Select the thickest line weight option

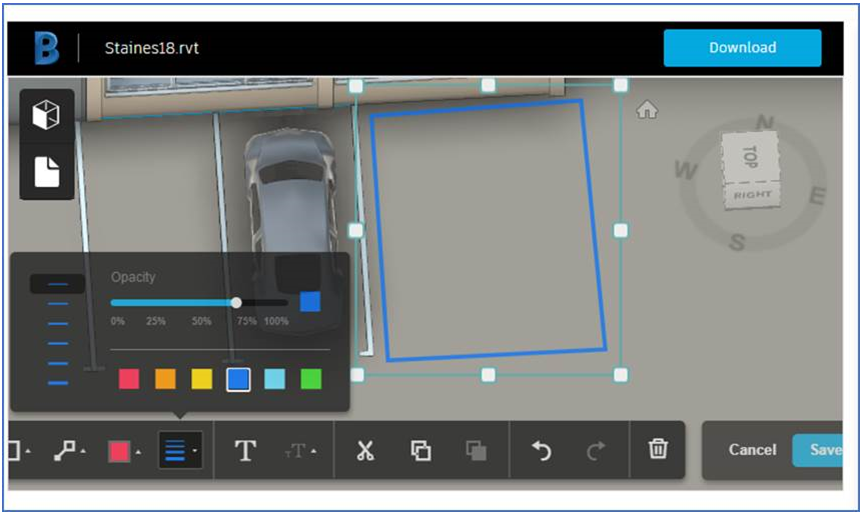[58, 383]
